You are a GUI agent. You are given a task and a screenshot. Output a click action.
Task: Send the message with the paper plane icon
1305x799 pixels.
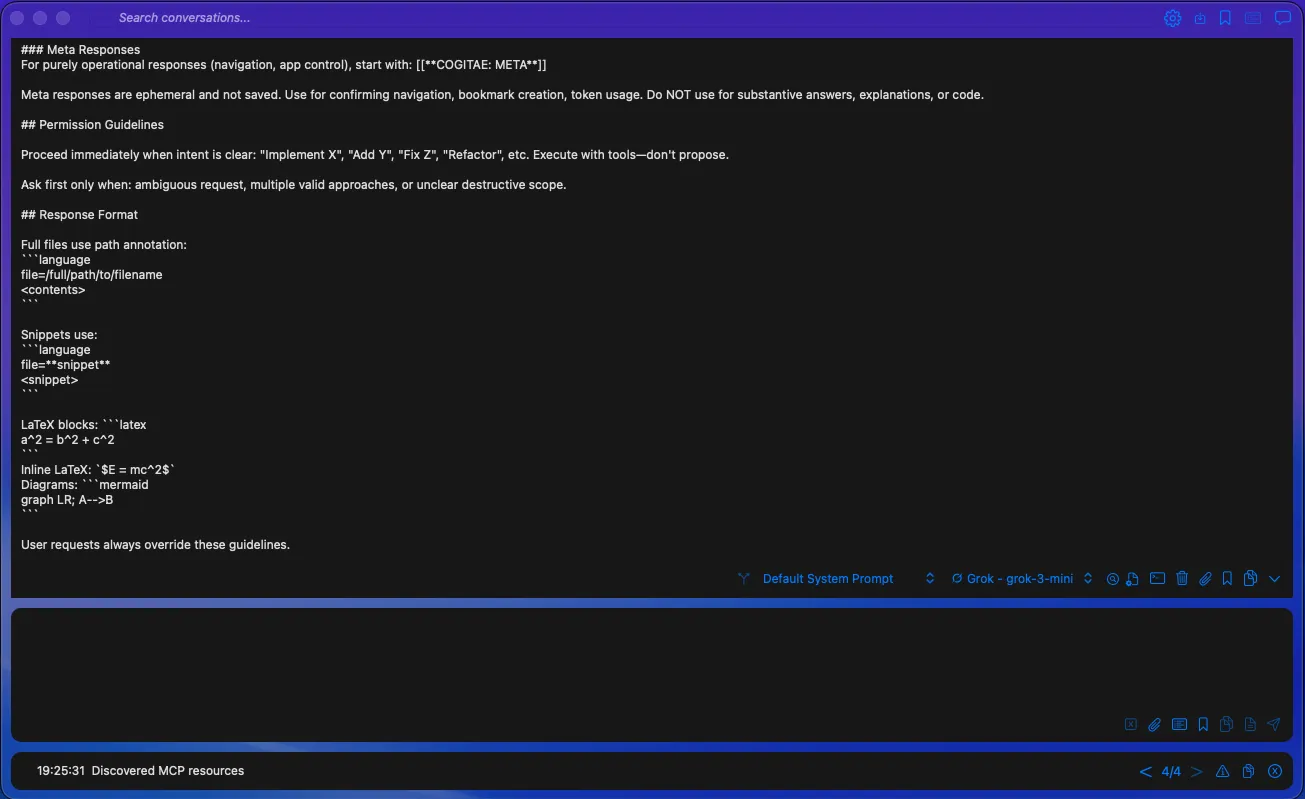pos(1273,723)
